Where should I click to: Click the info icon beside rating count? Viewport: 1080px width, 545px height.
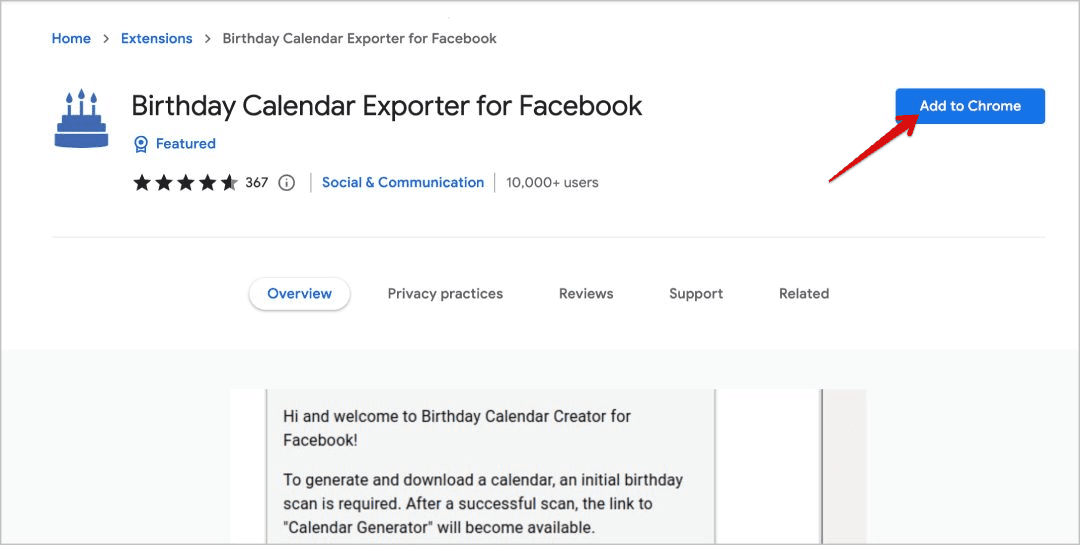tap(287, 183)
